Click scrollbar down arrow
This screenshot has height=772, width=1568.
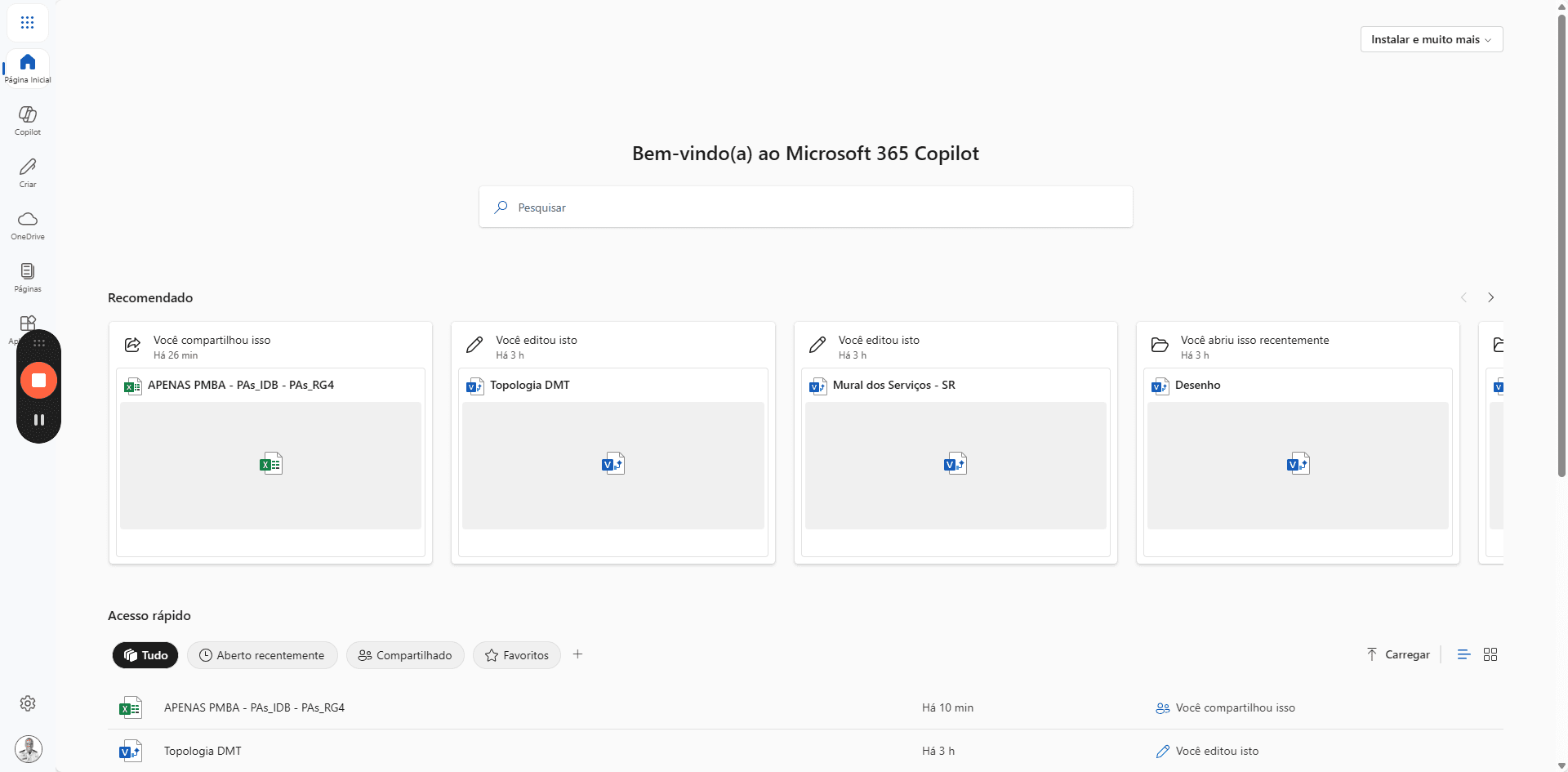click(x=1561, y=766)
